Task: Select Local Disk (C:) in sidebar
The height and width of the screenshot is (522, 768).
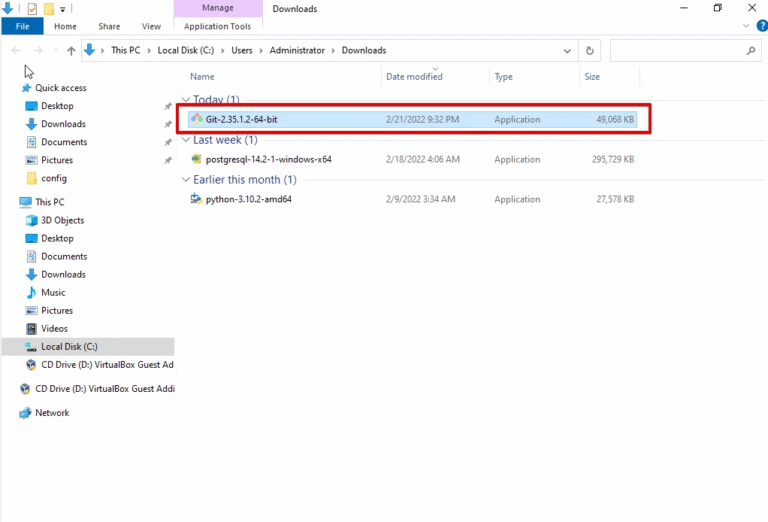Action: pos(88,347)
